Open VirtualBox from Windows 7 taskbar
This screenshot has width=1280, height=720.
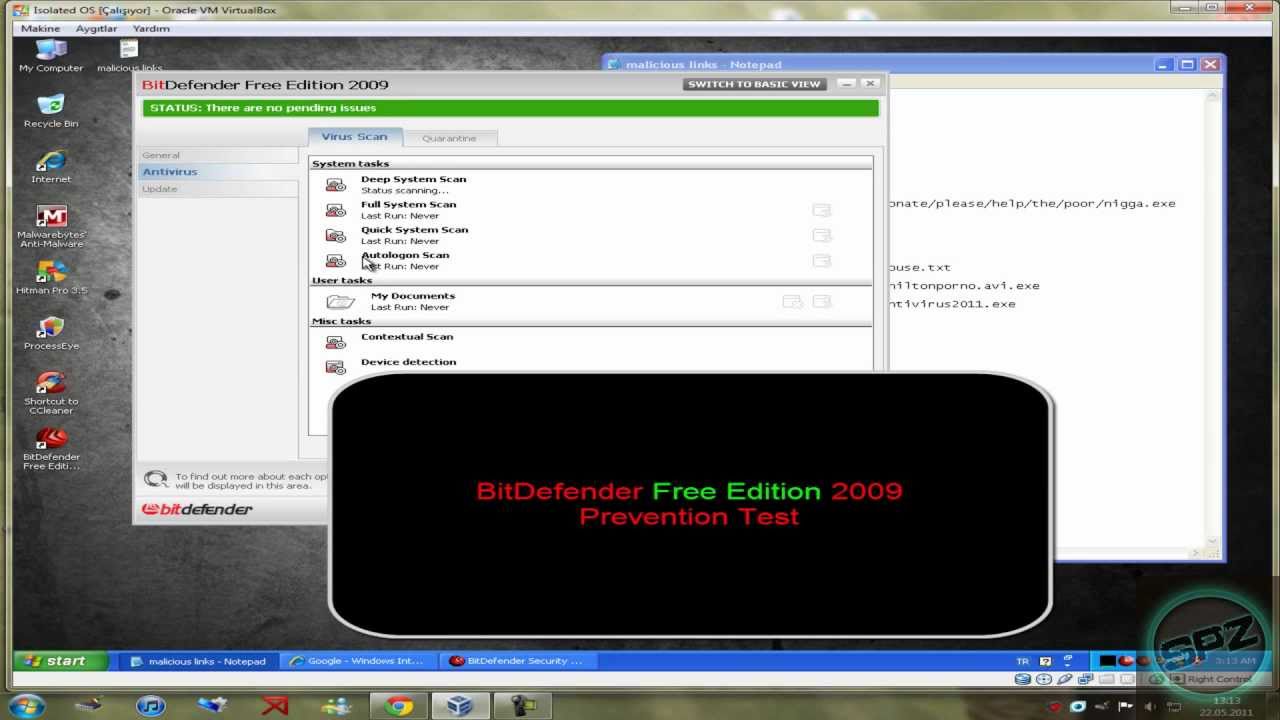tap(460, 706)
